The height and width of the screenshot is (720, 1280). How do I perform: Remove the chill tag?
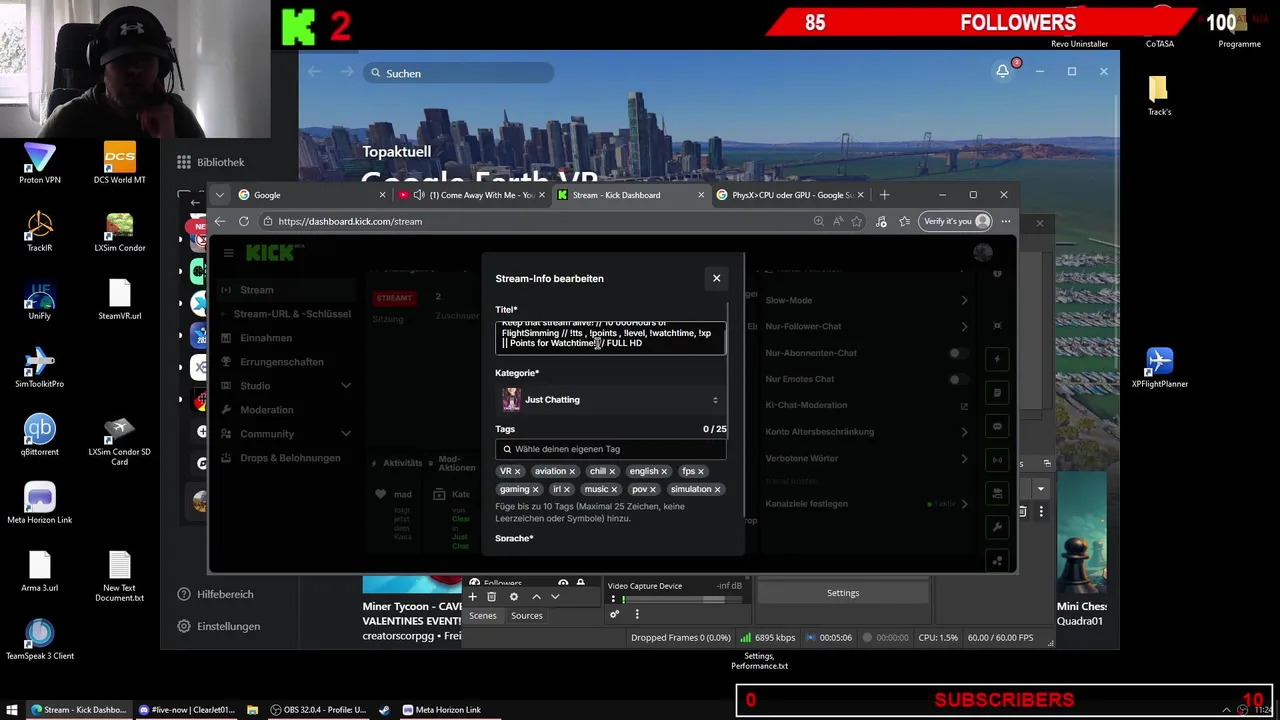coord(612,471)
